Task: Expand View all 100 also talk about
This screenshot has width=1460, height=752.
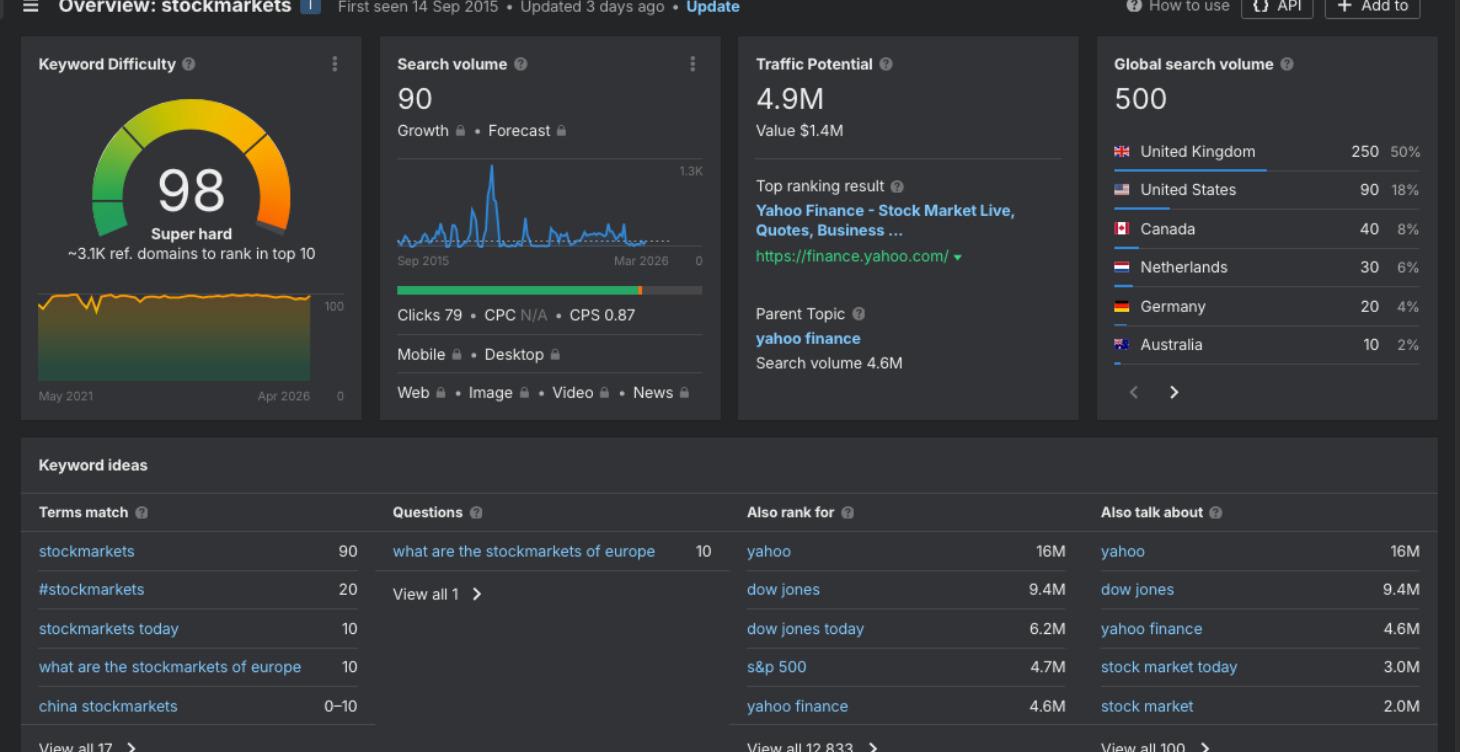Action: tap(1156, 747)
